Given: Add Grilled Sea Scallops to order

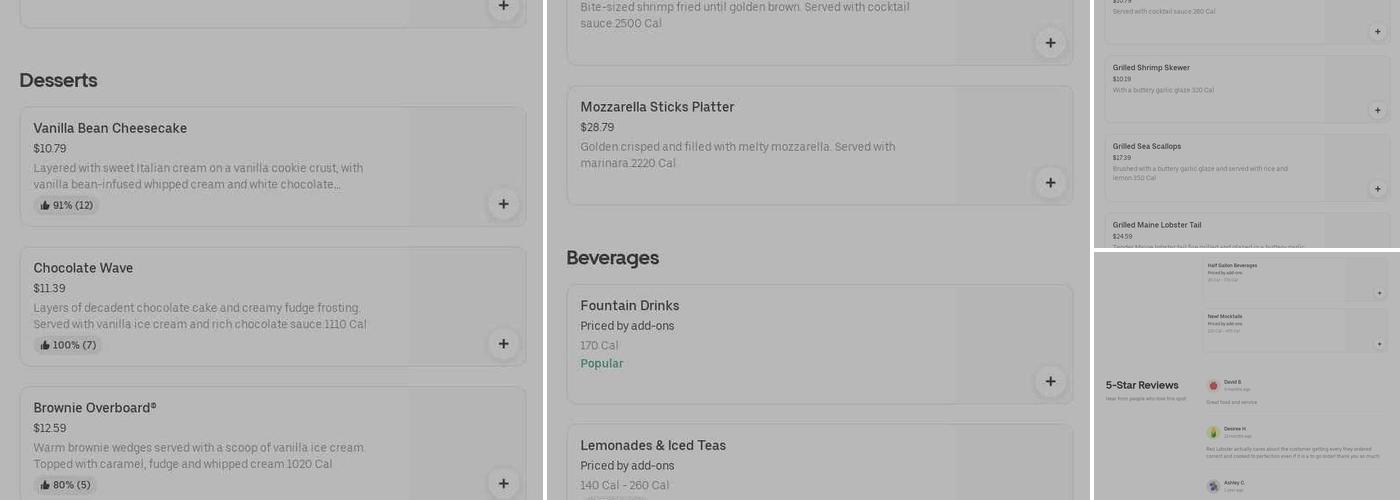Looking at the screenshot, I should tap(1377, 188).
